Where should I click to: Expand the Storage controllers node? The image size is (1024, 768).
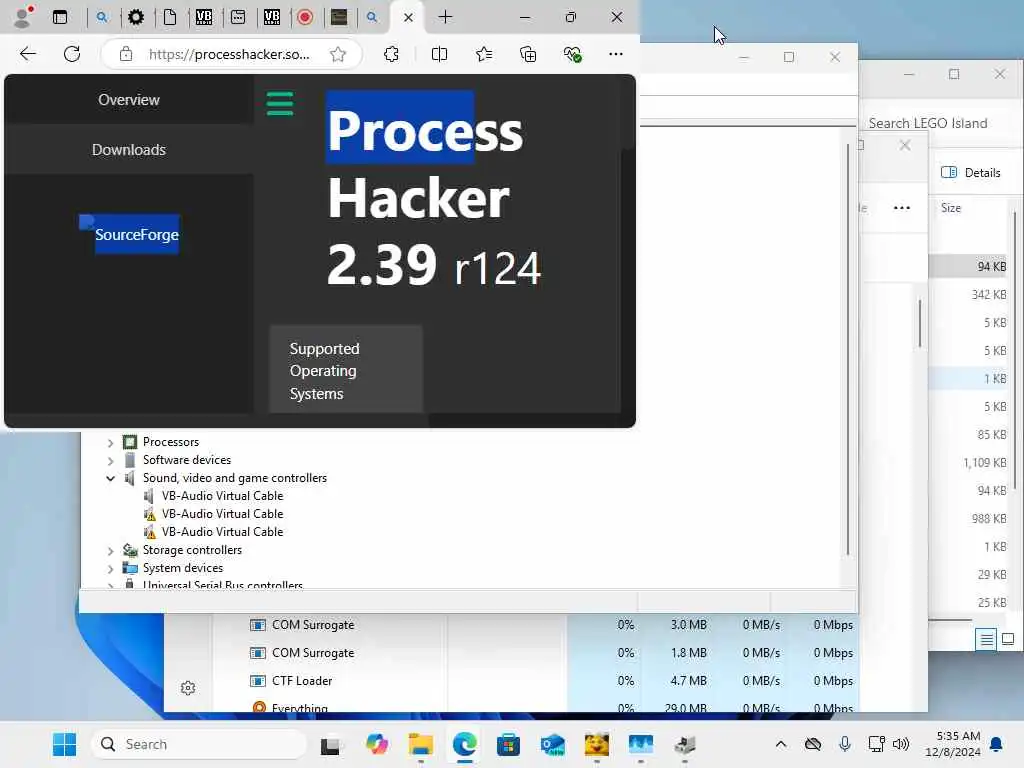coord(110,551)
